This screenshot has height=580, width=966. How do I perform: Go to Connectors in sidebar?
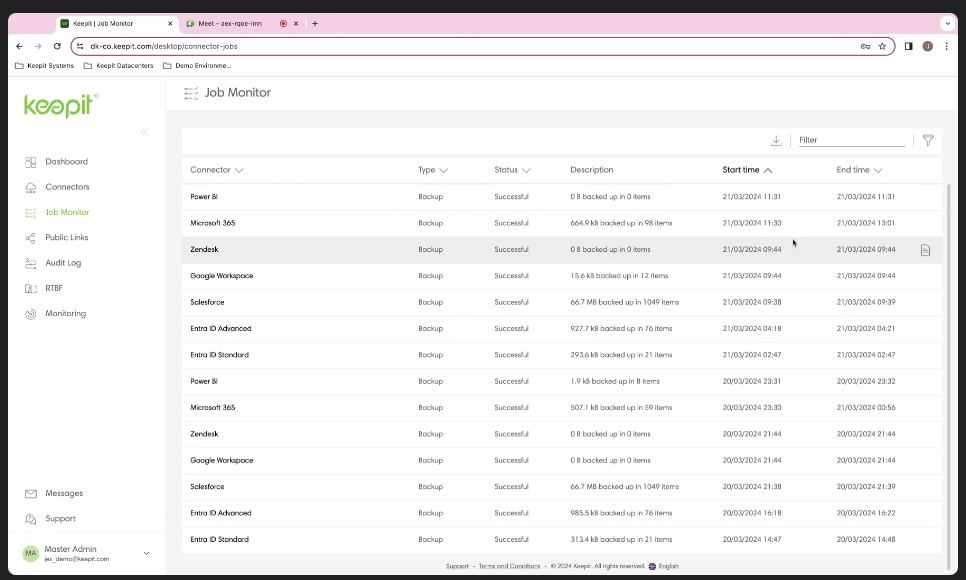point(67,187)
